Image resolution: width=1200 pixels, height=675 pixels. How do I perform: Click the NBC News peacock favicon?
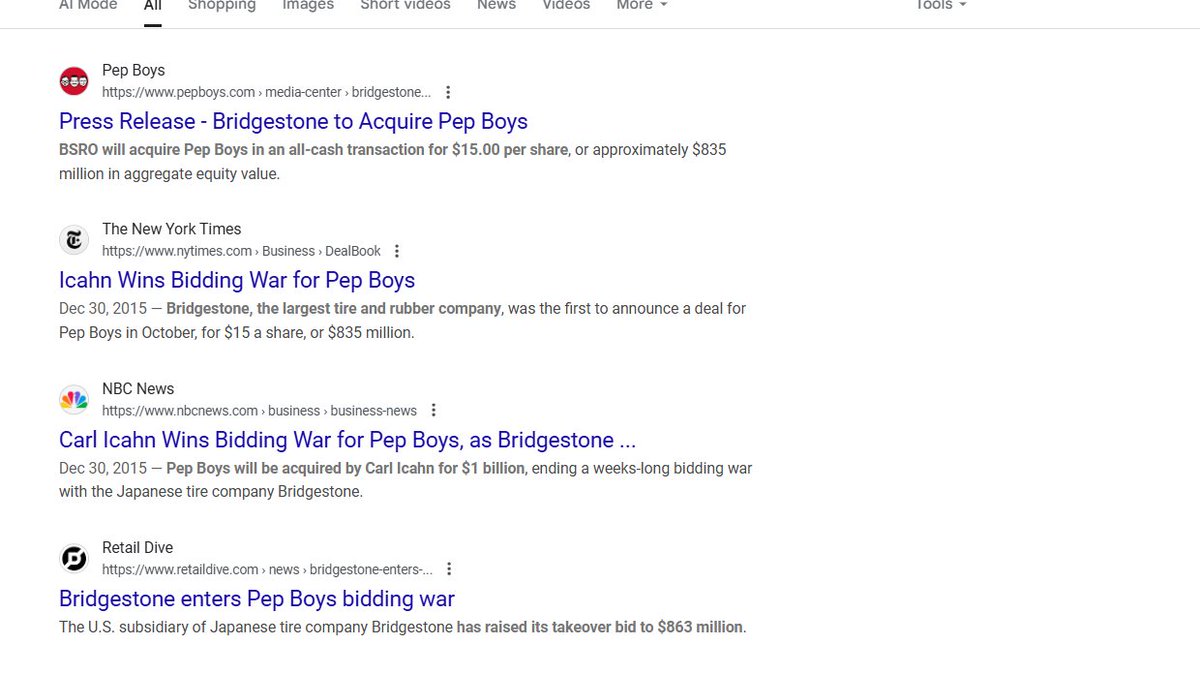tap(74, 399)
